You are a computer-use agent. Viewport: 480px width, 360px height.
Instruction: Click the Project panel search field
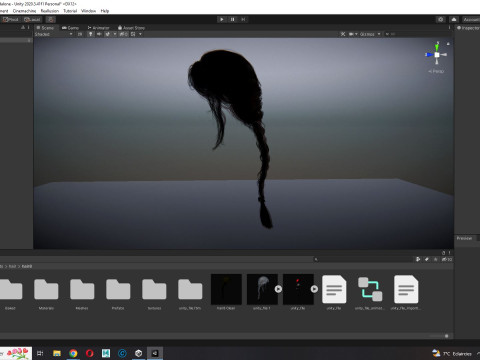click(363, 259)
